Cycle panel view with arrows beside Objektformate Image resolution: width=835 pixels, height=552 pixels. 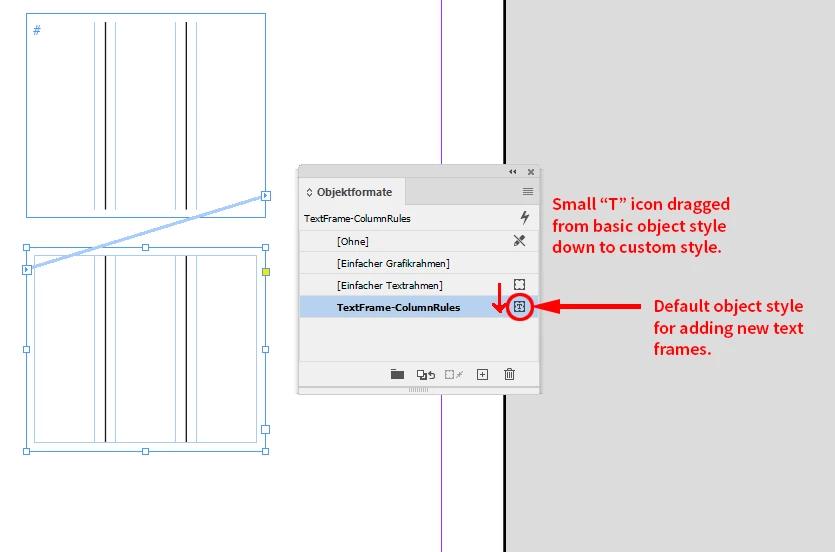(309, 193)
